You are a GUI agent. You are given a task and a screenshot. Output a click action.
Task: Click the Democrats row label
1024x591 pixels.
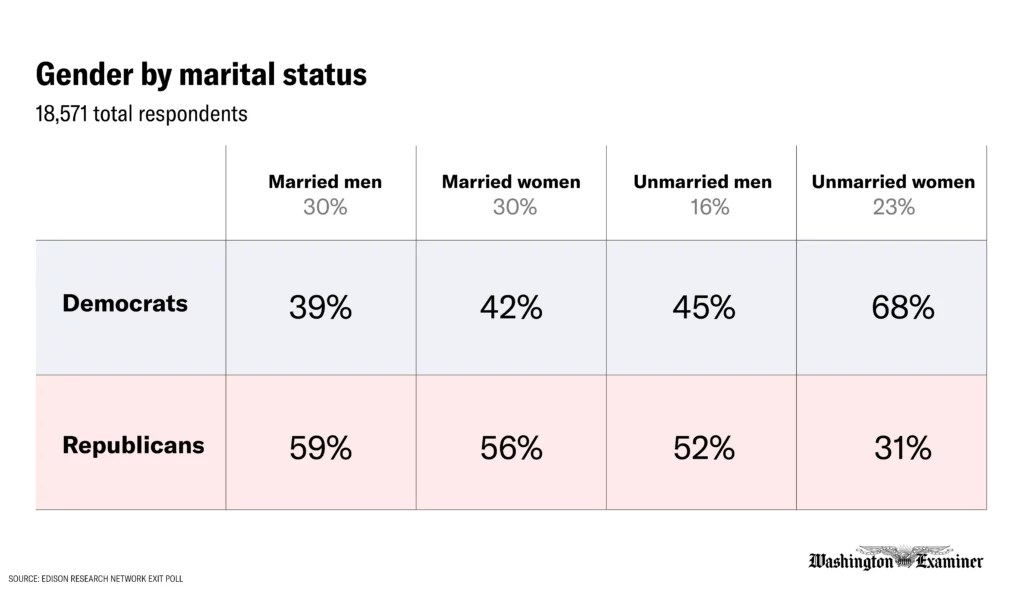click(x=125, y=303)
